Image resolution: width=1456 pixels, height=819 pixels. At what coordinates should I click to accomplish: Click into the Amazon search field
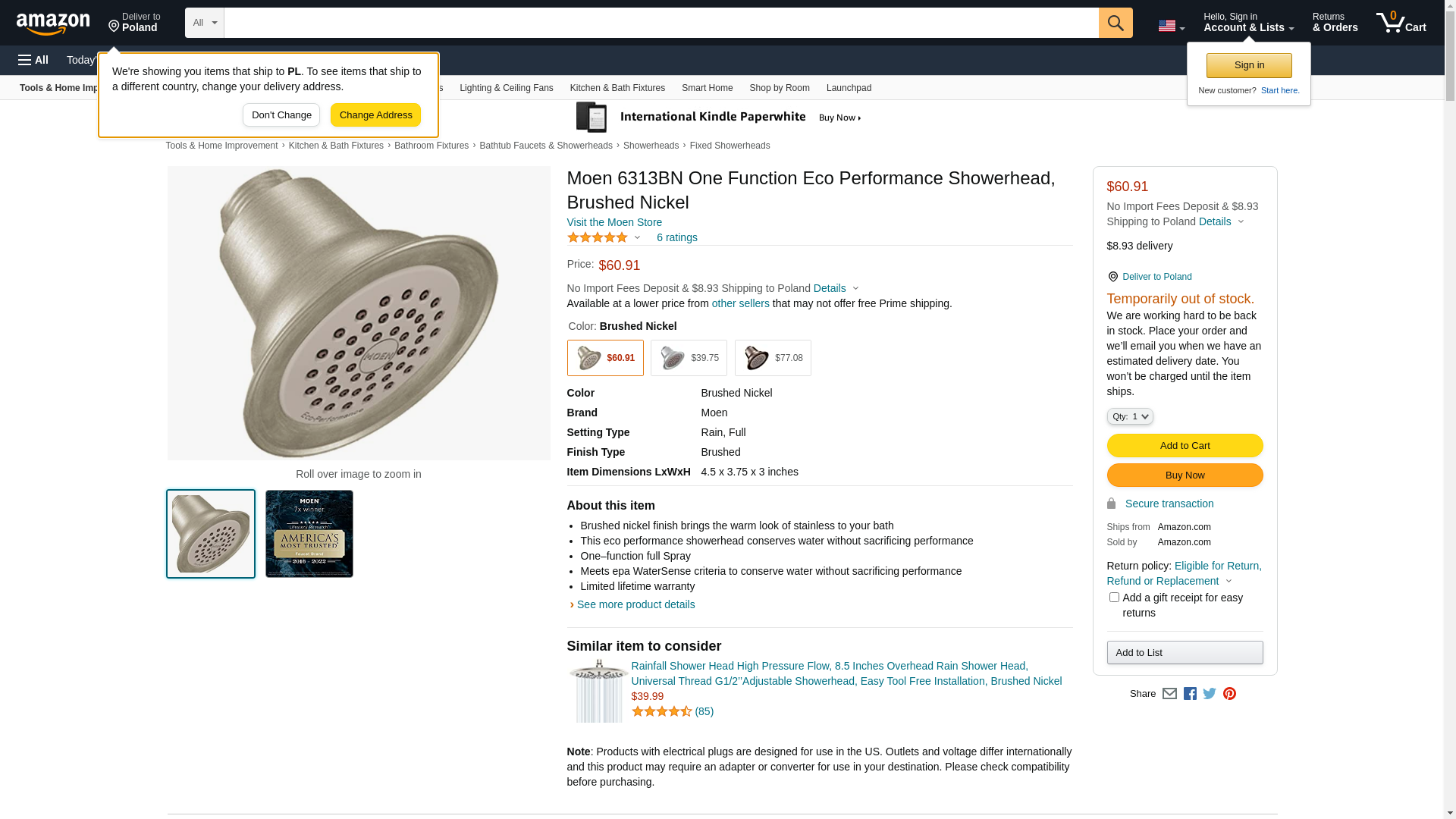point(661,23)
